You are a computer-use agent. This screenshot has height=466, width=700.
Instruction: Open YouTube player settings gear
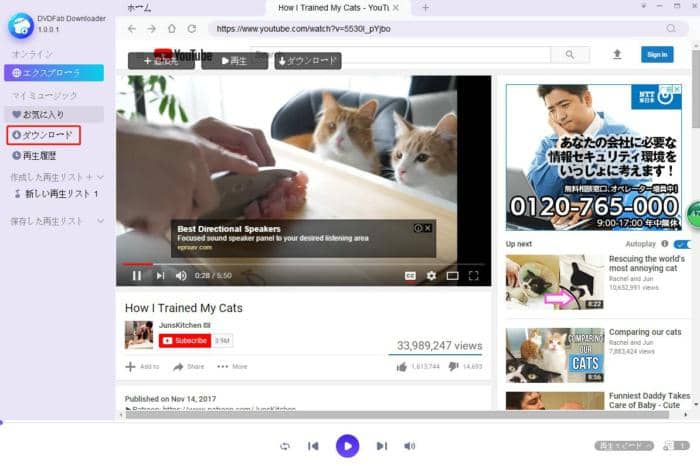tap(431, 276)
